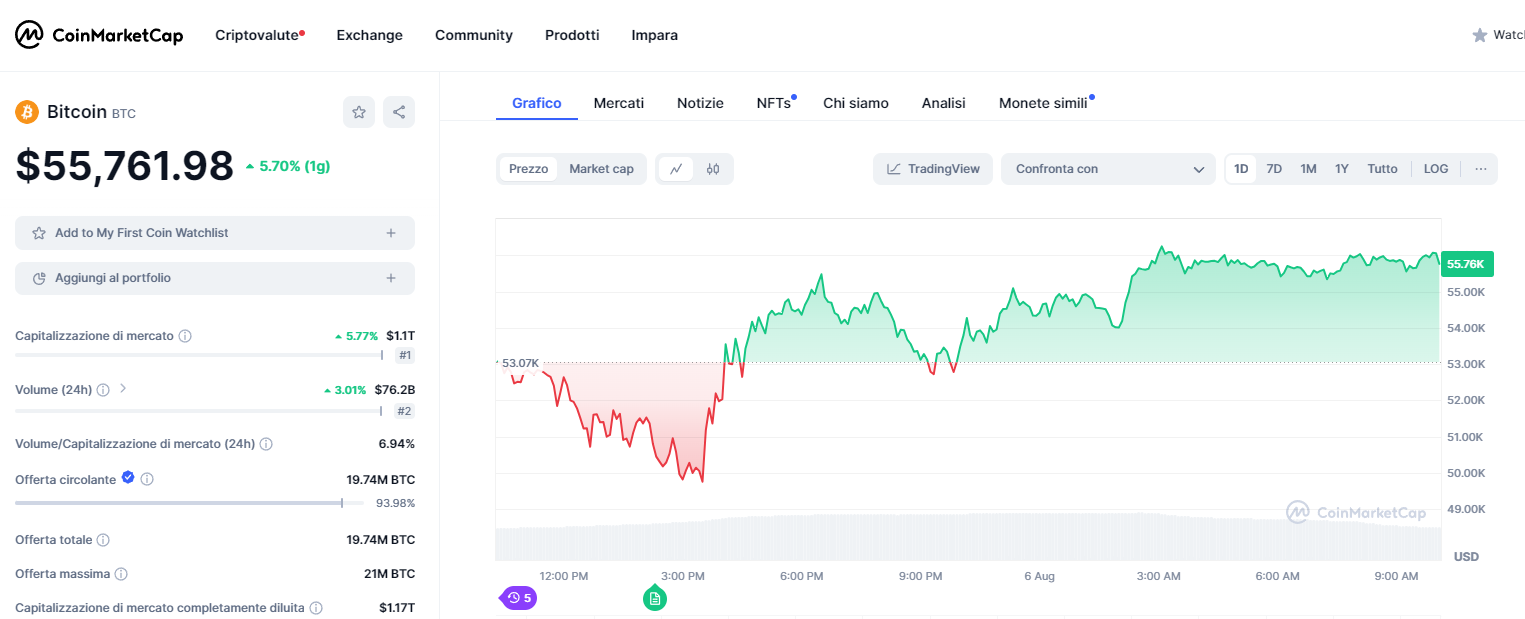
Task: Add to My First Coin Watchlist
Action: [x=214, y=233]
